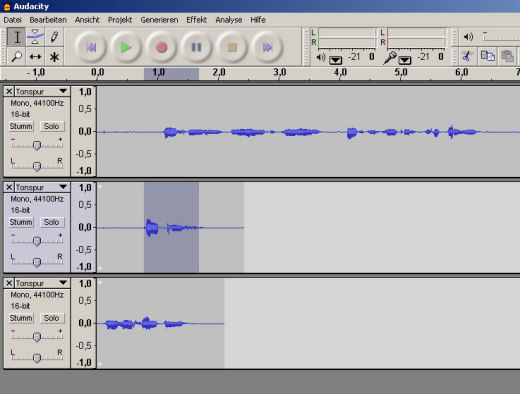The height and width of the screenshot is (394, 520).
Task: Click third track's waveform clip
Action: [160, 323]
